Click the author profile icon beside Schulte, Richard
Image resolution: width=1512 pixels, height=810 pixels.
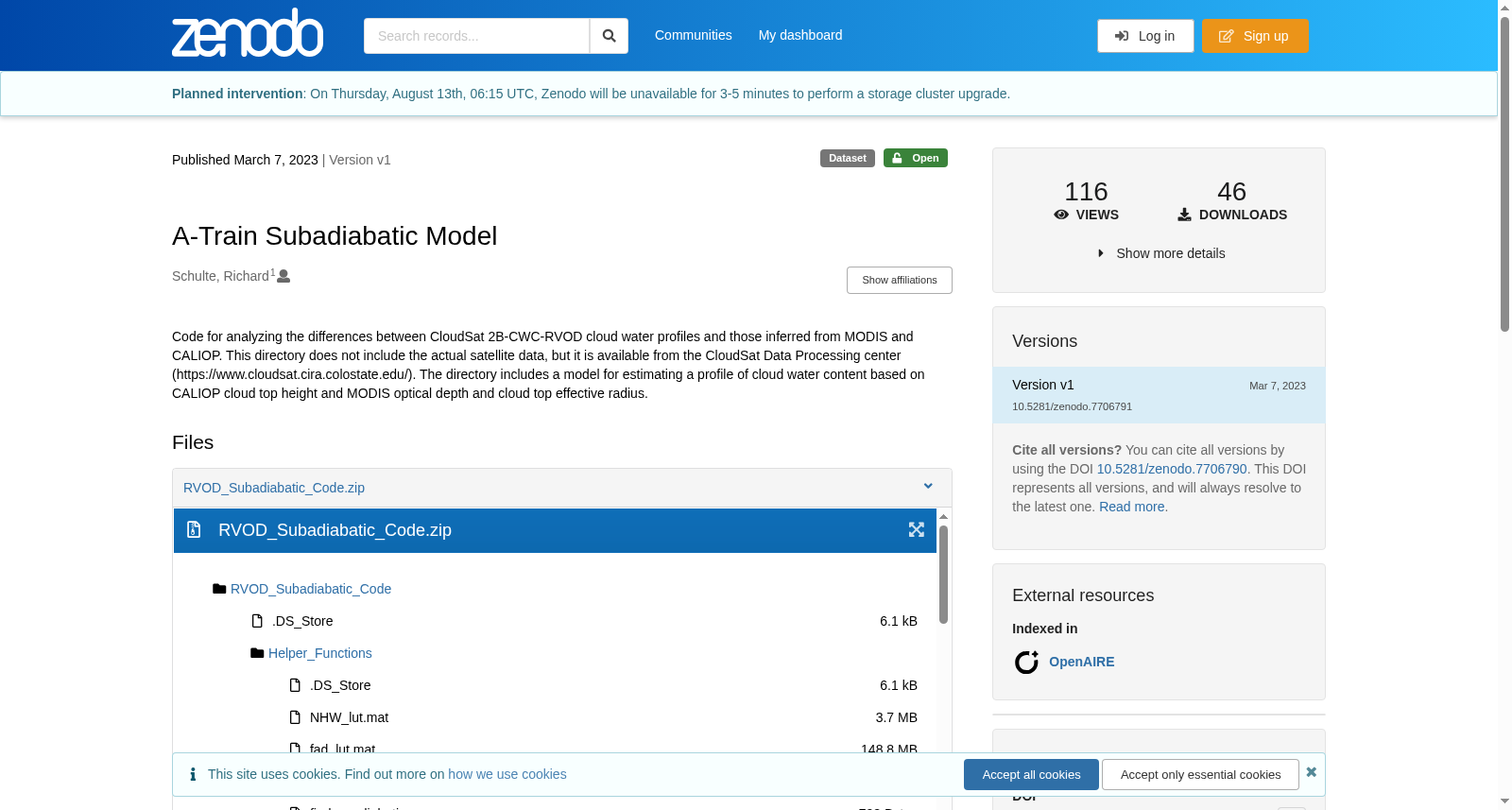click(x=283, y=276)
